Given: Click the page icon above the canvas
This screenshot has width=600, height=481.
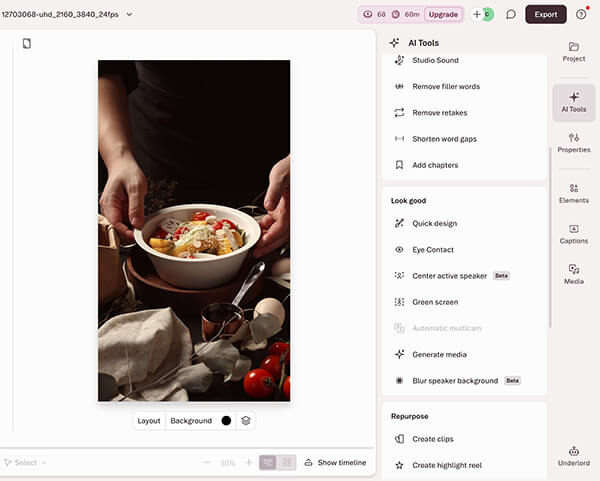Looking at the screenshot, I should click(27, 44).
